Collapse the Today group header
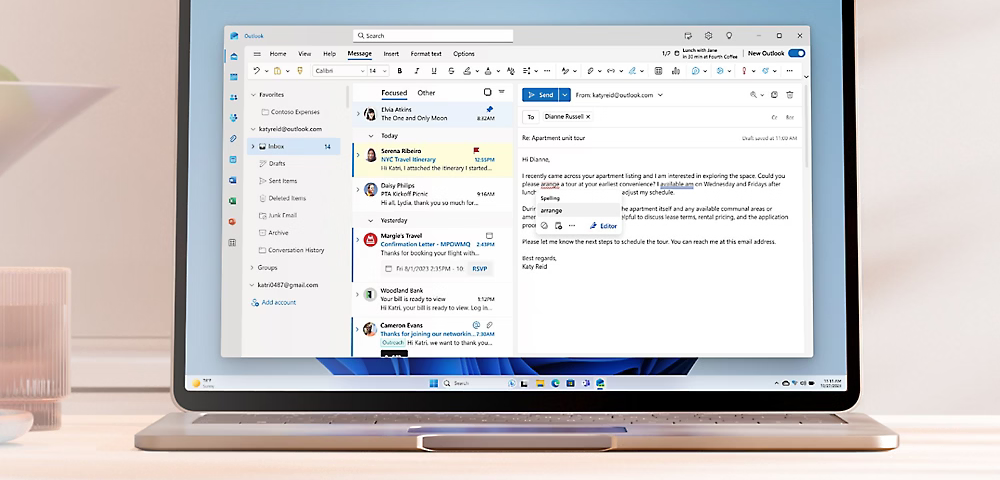1000x480 pixels. coord(371,136)
